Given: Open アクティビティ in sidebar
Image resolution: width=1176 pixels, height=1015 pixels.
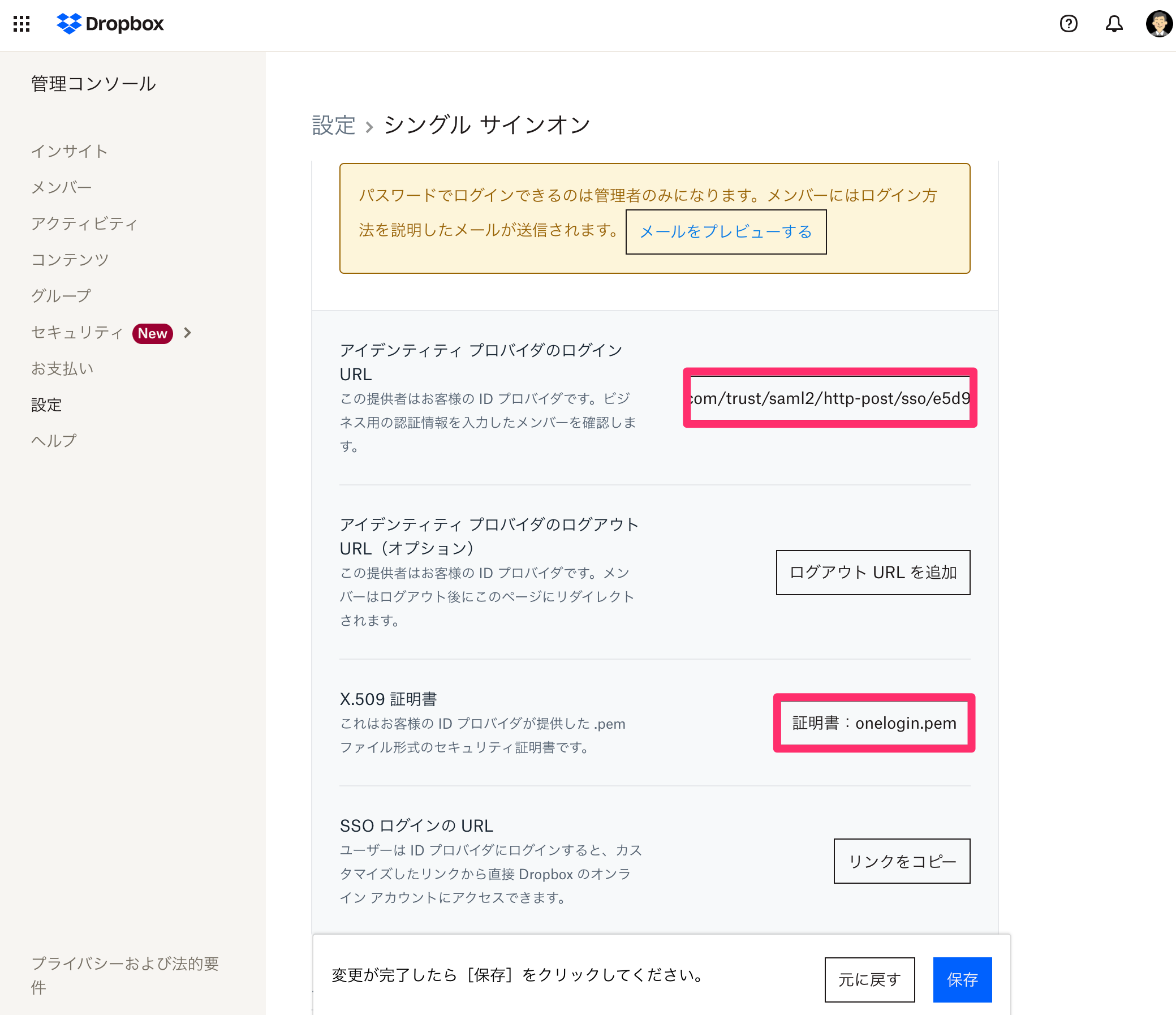Looking at the screenshot, I should click(x=85, y=223).
